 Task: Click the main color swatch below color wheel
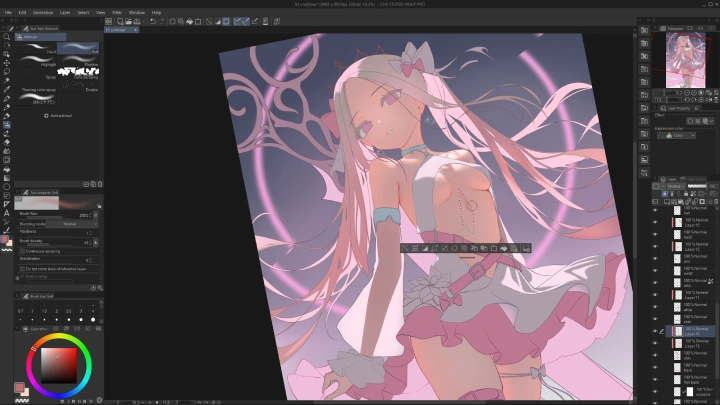click(19, 388)
